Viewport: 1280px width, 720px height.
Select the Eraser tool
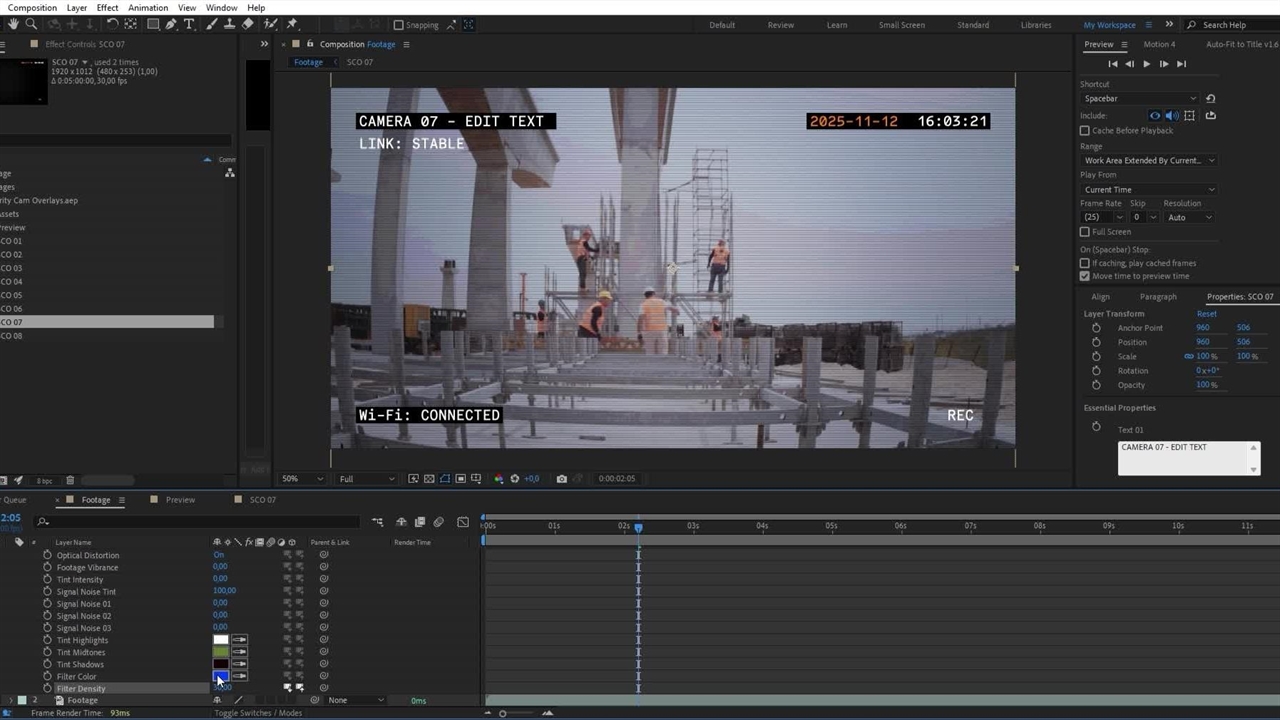(248, 24)
